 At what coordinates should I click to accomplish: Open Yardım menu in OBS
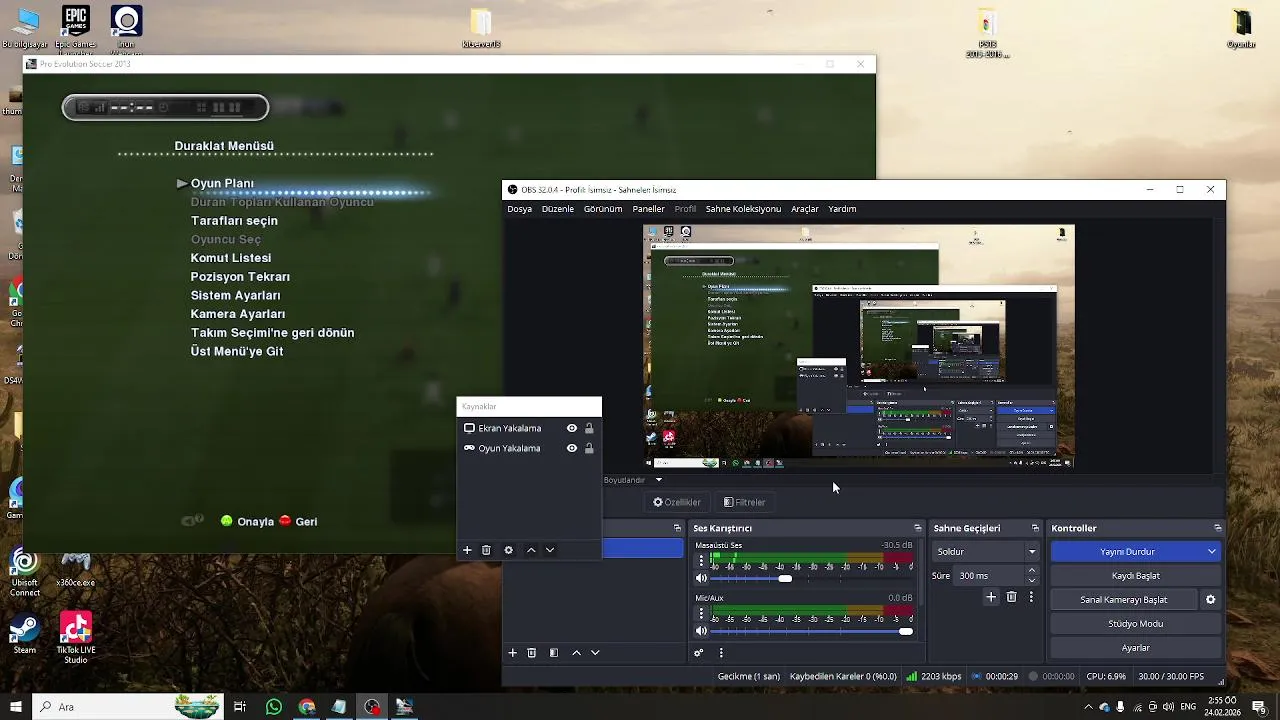pyautogui.click(x=842, y=209)
